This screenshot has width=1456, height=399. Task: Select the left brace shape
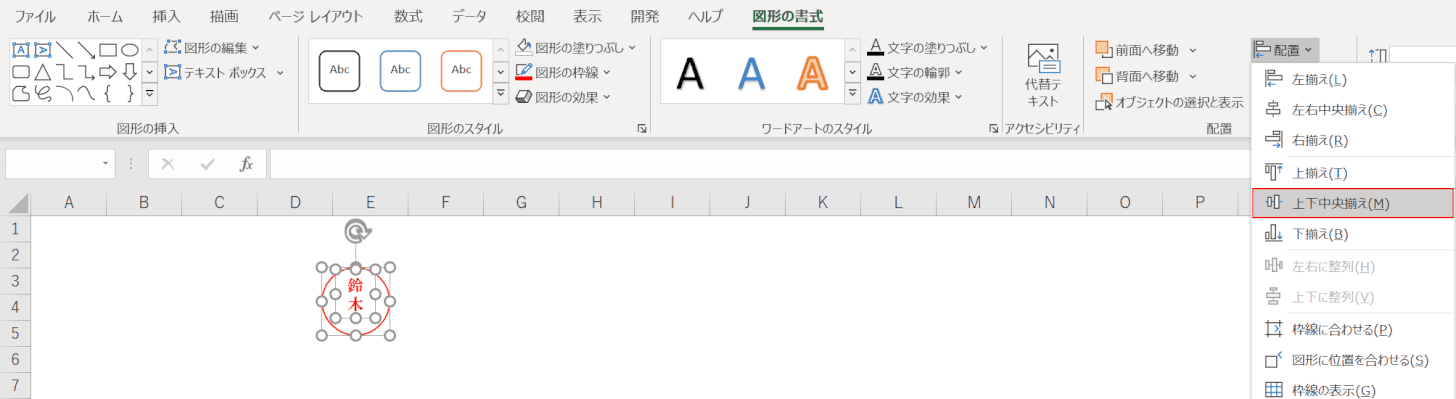[x=108, y=94]
